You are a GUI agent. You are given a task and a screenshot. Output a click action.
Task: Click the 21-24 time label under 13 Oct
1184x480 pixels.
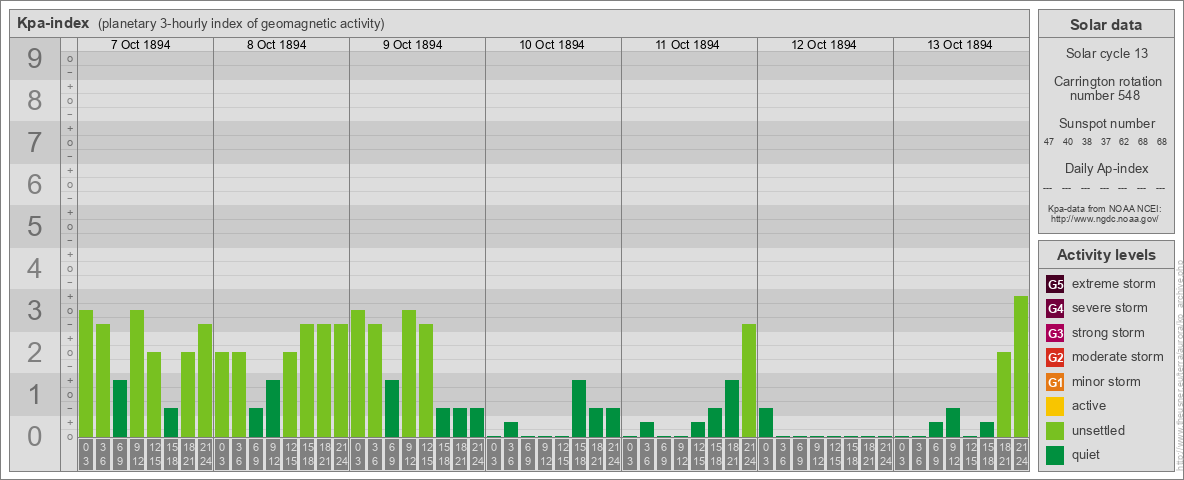click(x=1020, y=455)
